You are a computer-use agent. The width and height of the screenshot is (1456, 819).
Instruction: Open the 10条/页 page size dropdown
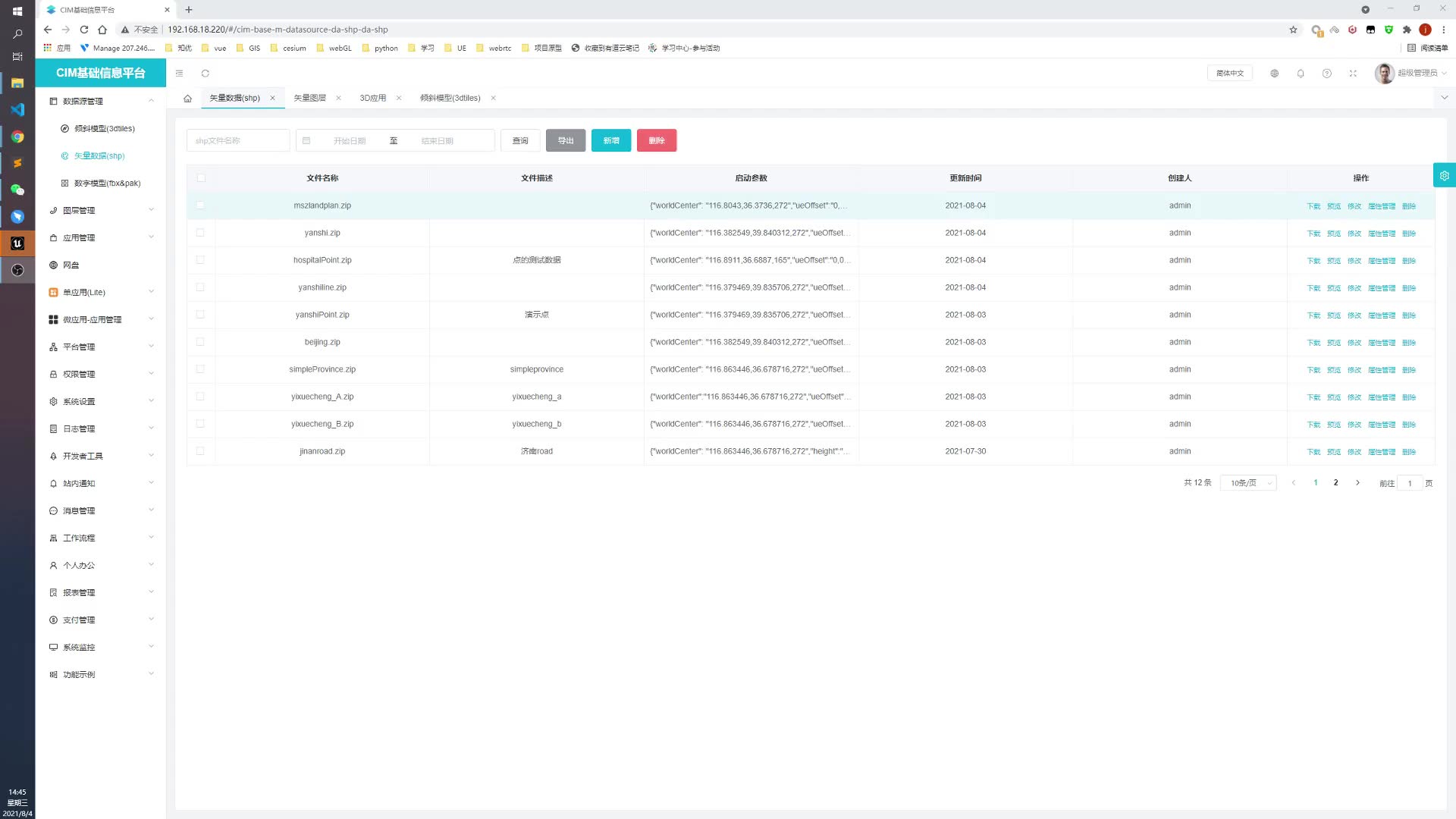[x=1248, y=483]
